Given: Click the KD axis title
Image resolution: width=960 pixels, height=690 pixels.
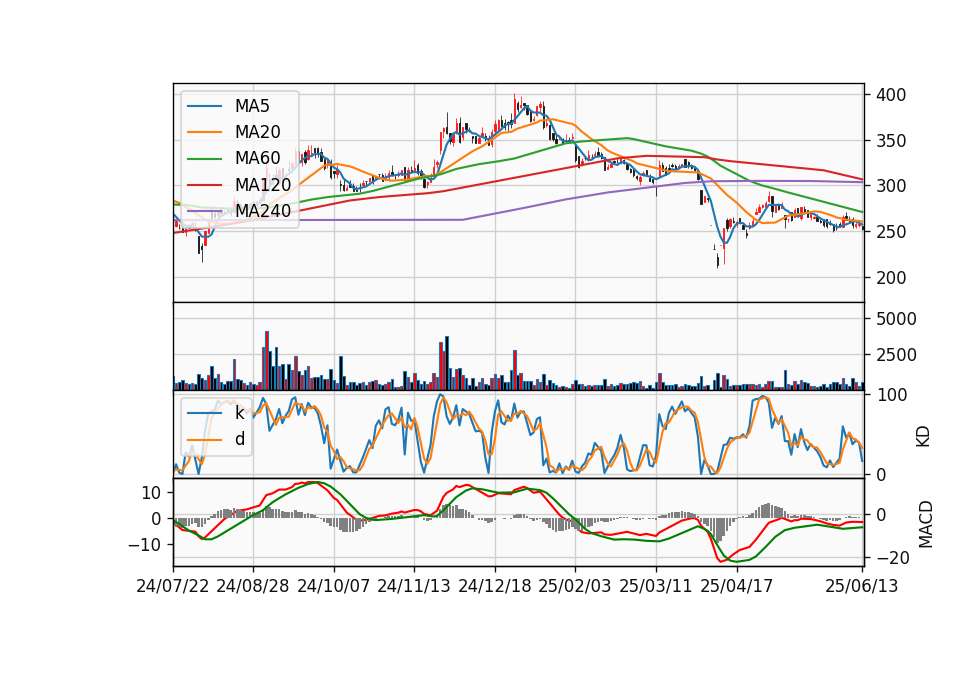Looking at the screenshot, I should 923,437.
